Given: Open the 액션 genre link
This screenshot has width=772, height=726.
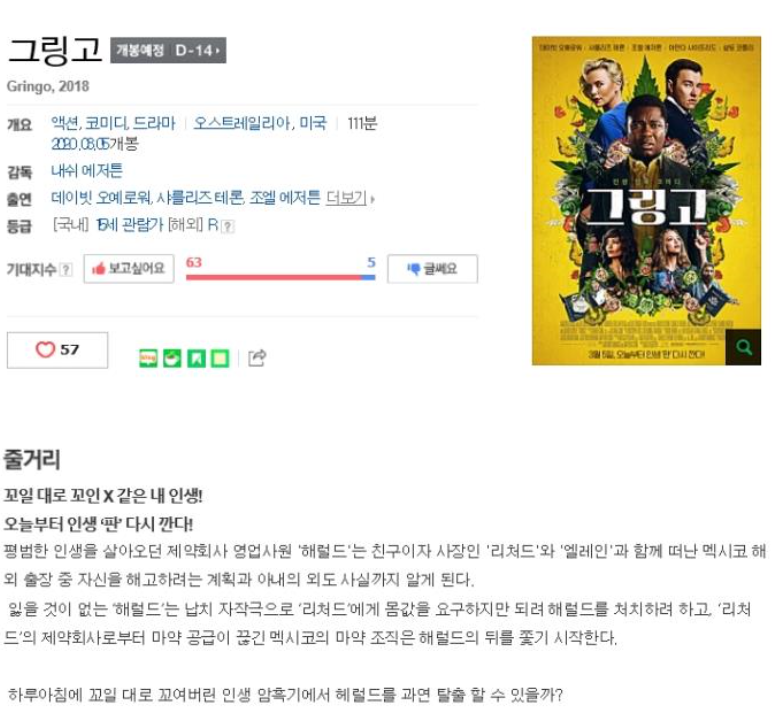Looking at the screenshot, I should point(64,123).
